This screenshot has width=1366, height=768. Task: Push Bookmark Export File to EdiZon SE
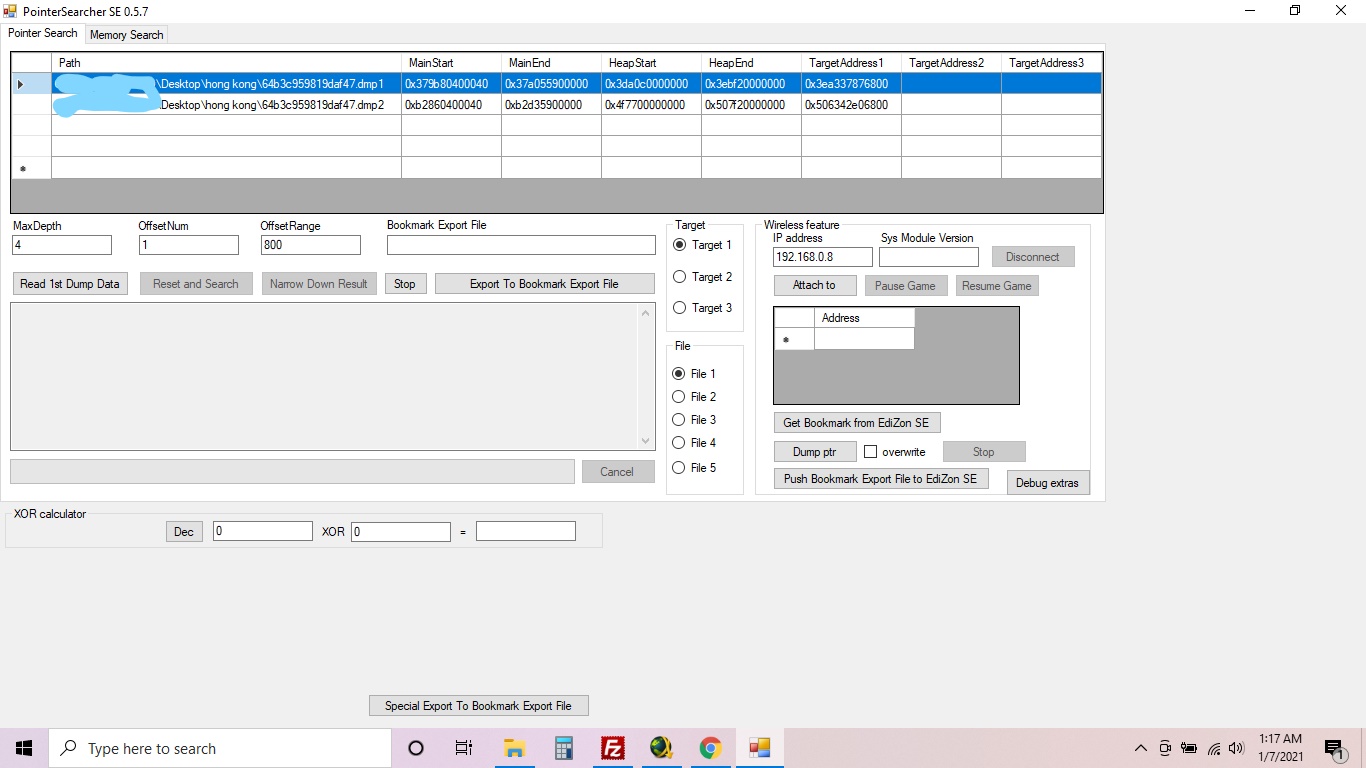pyautogui.click(x=881, y=479)
